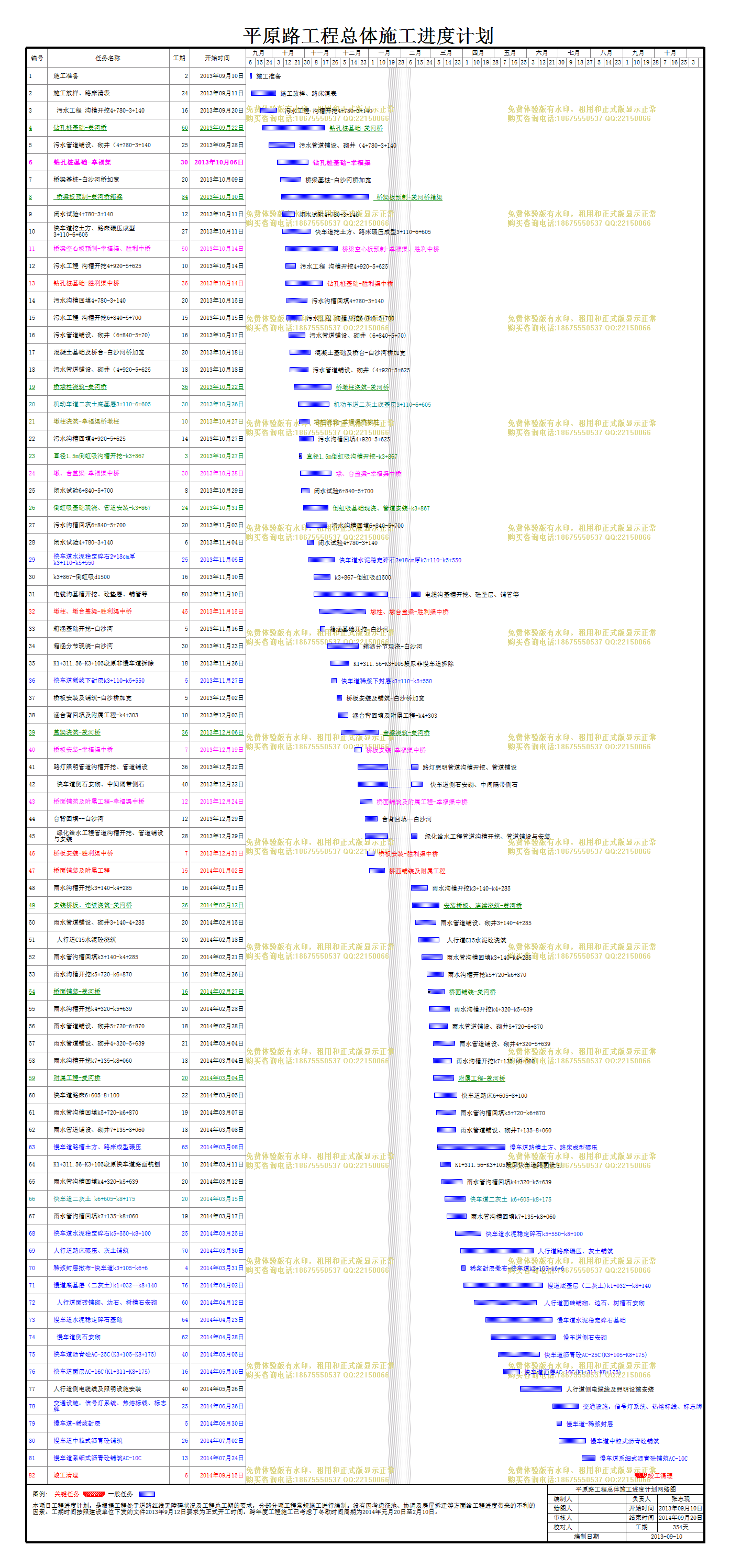Open the 桥墩柱浇筑-爱河桥 link in task name column
The height and width of the screenshot is (1568, 730).
coord(80,387)
